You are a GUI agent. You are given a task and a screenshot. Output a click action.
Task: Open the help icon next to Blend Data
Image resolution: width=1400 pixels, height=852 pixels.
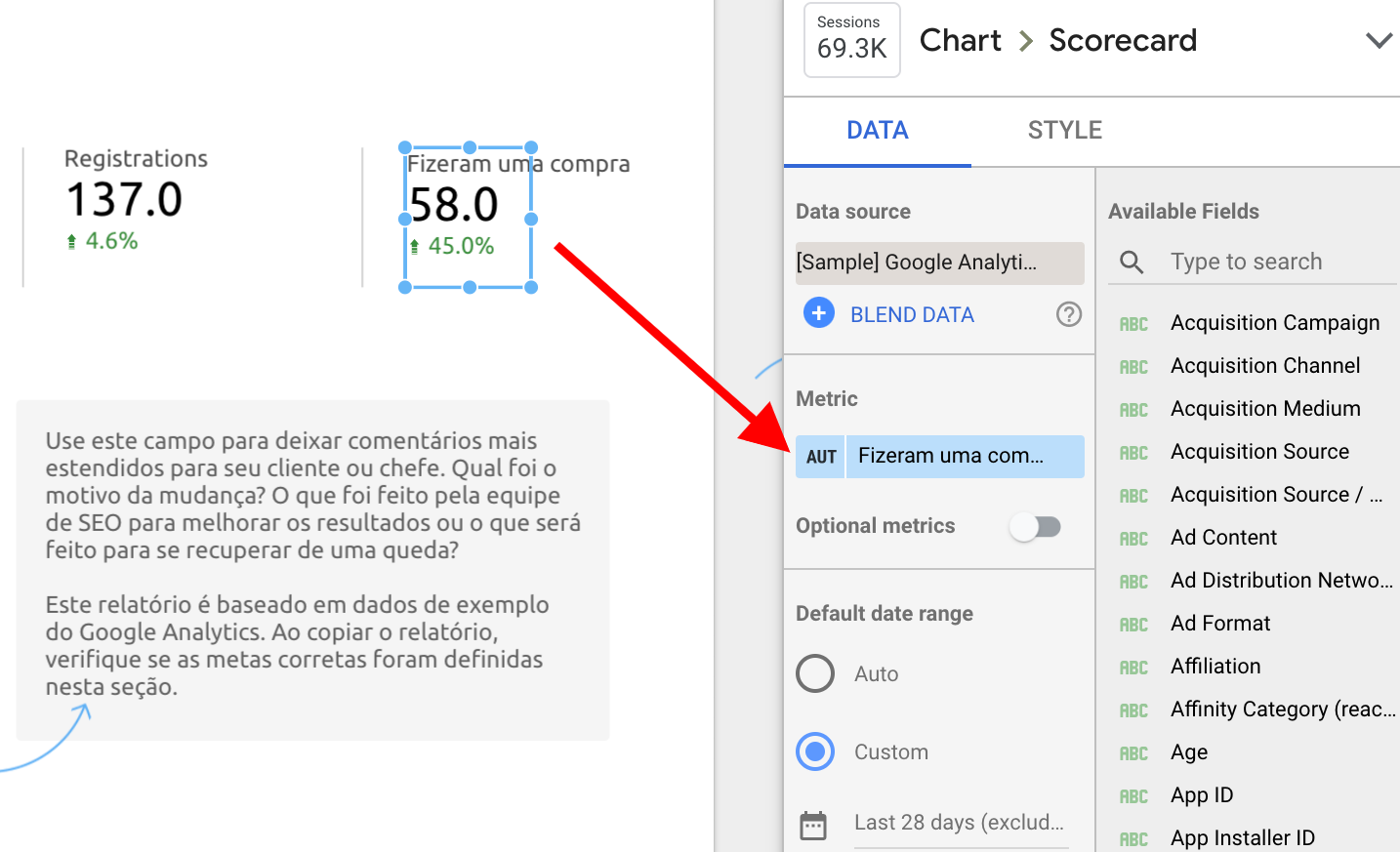pos(1069,314)
